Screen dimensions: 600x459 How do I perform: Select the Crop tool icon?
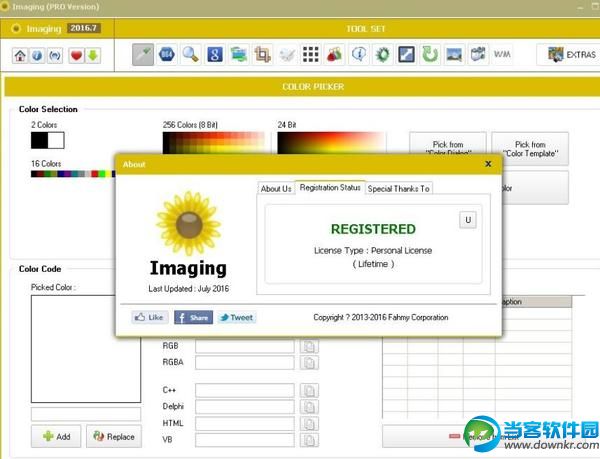(x=262, y=55)
